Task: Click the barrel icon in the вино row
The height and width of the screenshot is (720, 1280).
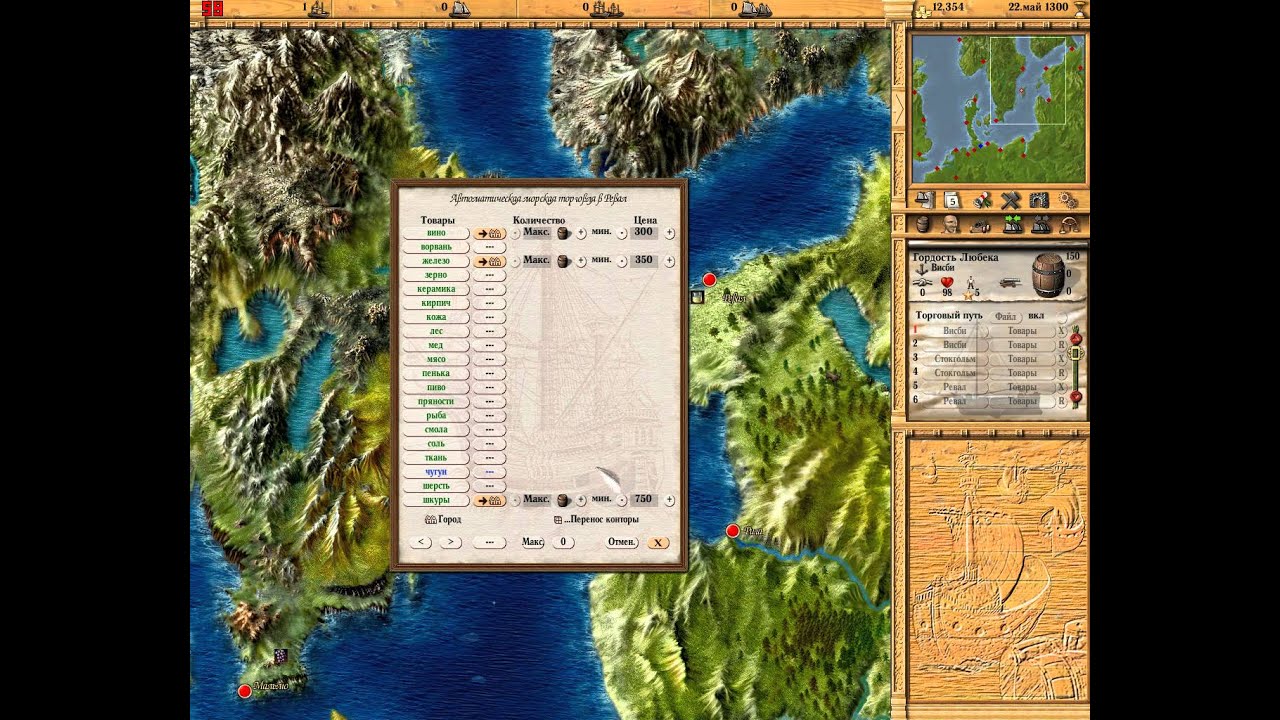Action: (x=563, y=233)
